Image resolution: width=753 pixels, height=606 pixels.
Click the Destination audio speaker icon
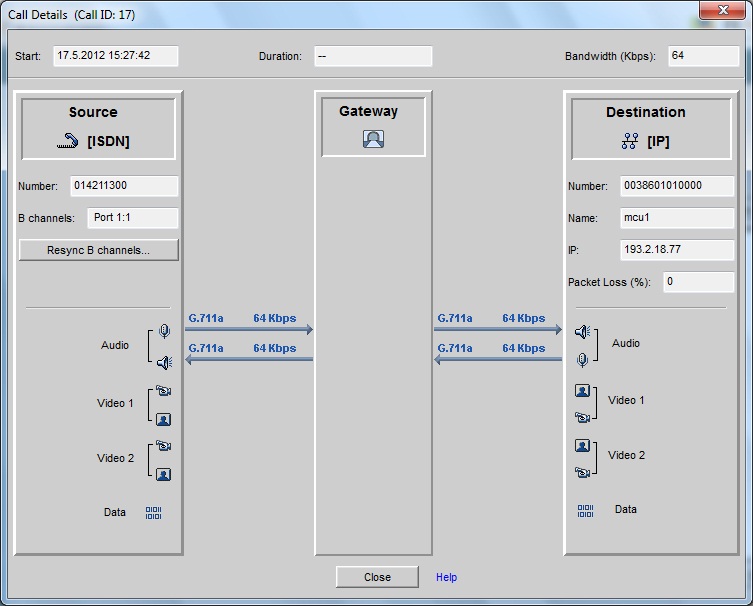pos(583,331)
